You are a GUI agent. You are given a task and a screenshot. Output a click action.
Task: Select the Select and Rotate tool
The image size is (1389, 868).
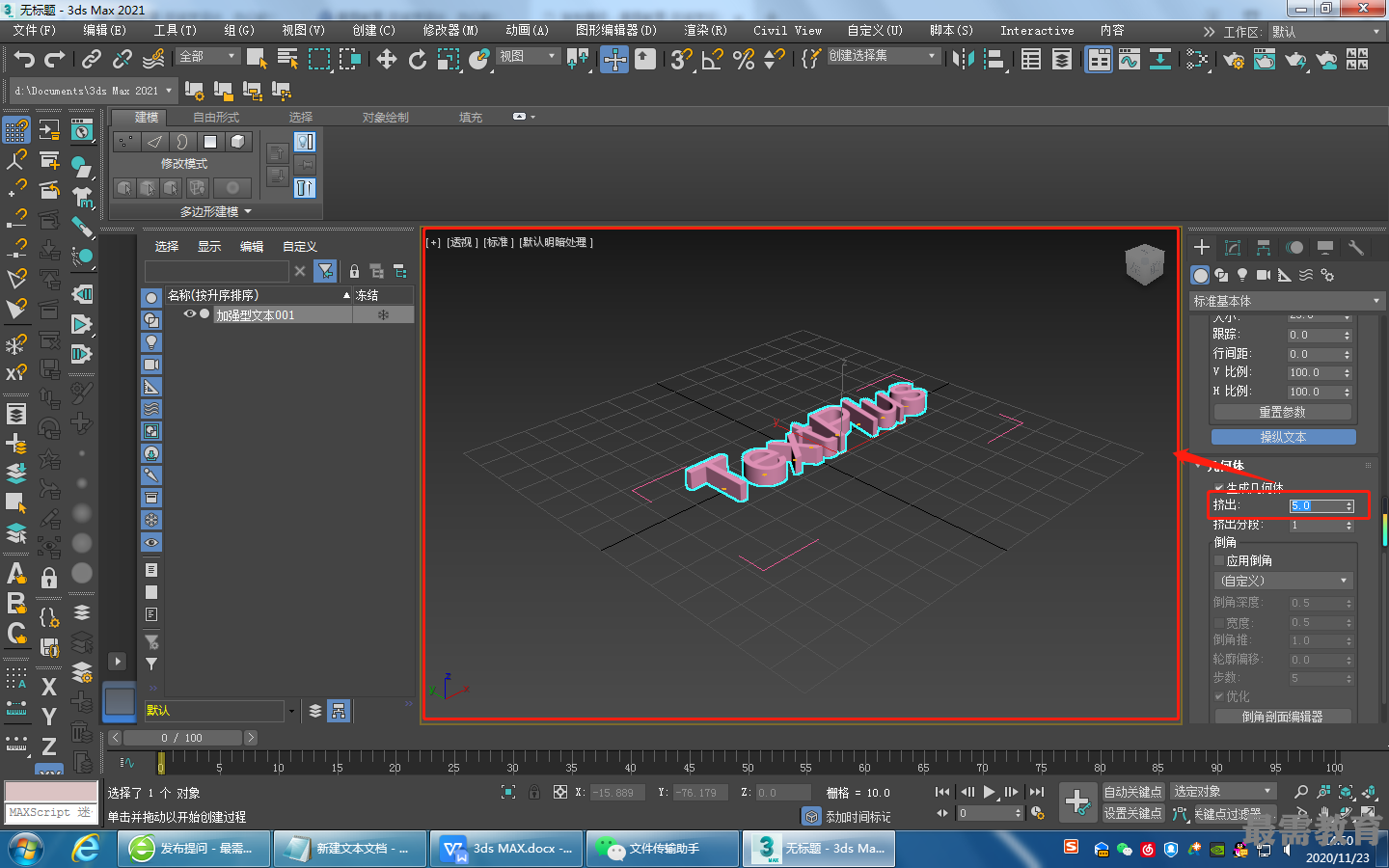pyautogui.click(x=418, y=60)
